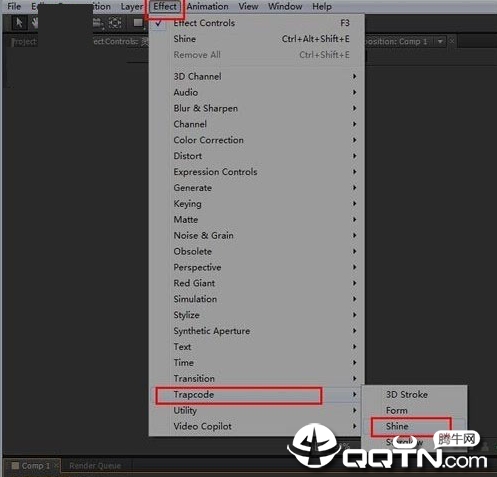Select the Rectangle shape tool
The height and width of the screenshot is (477, 497).
click(138, 23)
